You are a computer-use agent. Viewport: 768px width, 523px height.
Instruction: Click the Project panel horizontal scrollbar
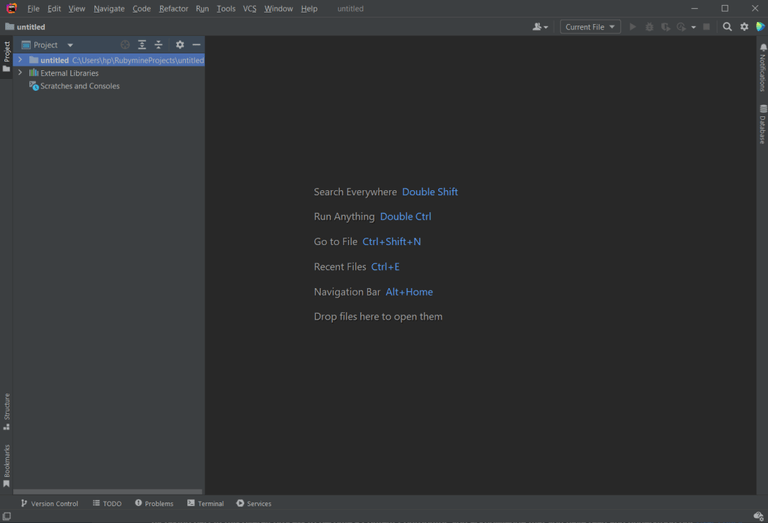[108, 492]
